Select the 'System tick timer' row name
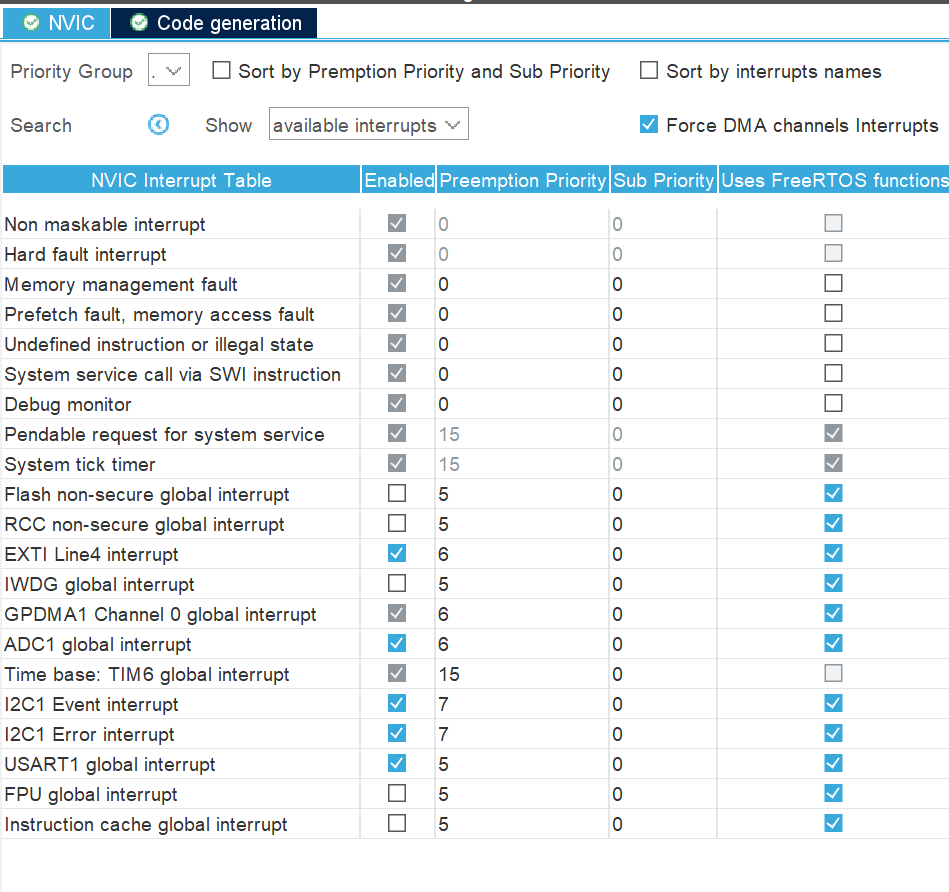The image size is (949, 892). pyautogui.click(x=80, y=464)
